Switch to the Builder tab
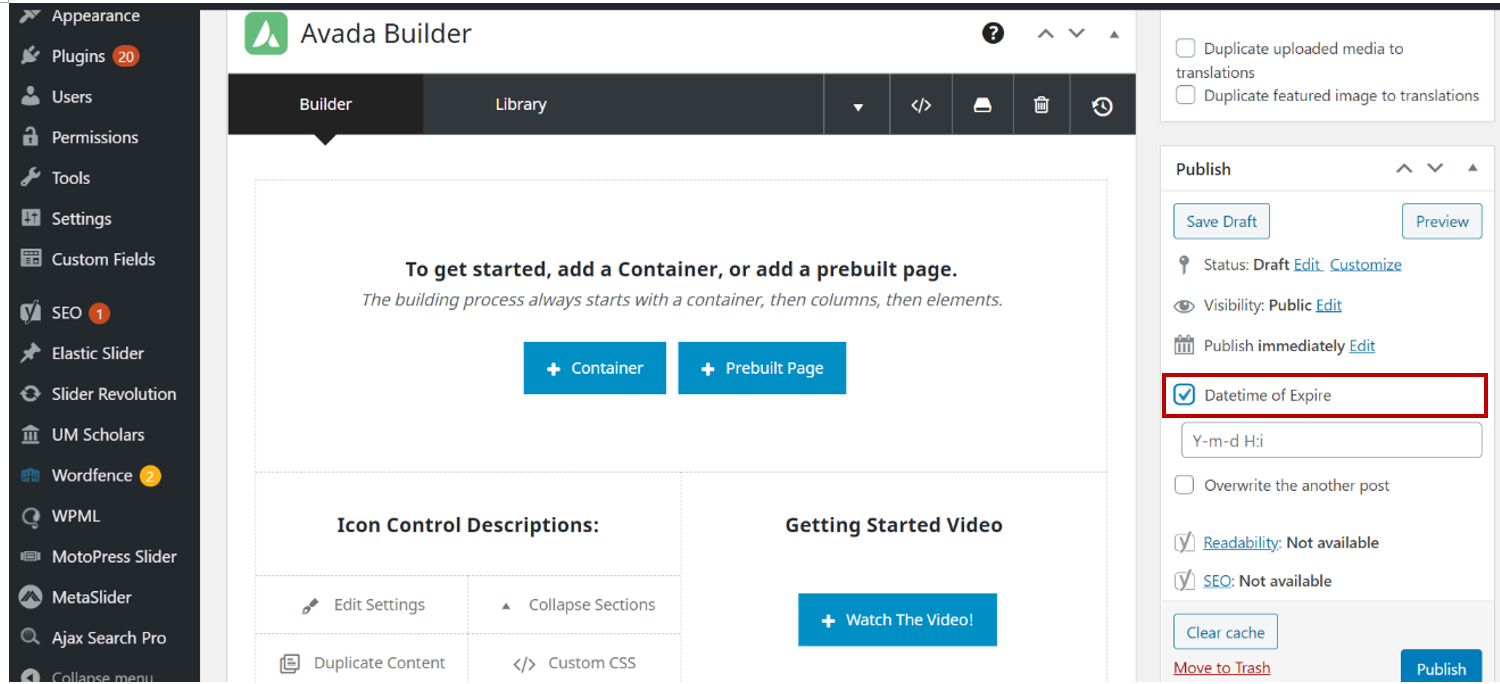The height and width of the screenshot is (684, 1500). 325,104
